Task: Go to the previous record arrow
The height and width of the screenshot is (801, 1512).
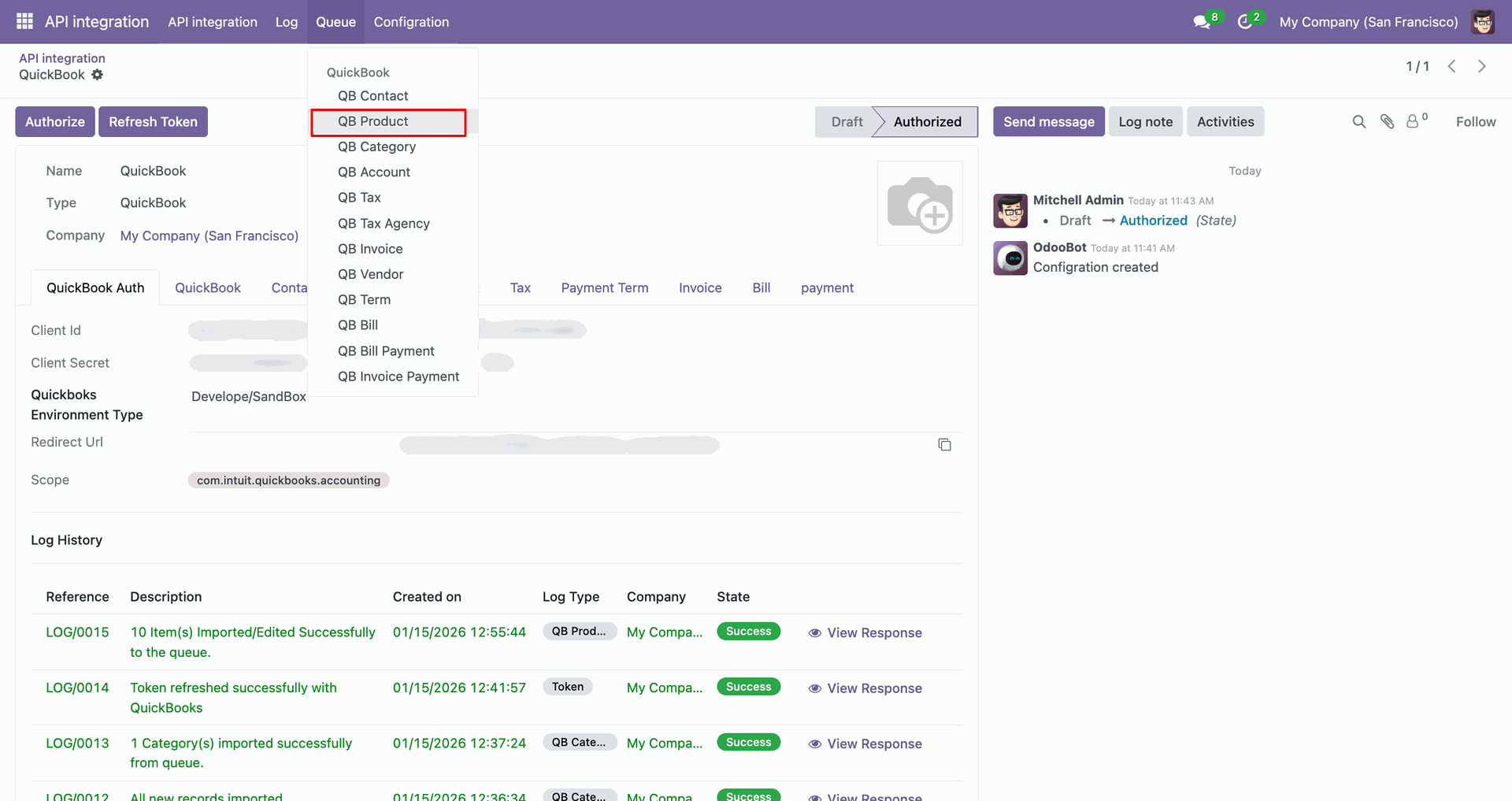Action: point(1452,66)
